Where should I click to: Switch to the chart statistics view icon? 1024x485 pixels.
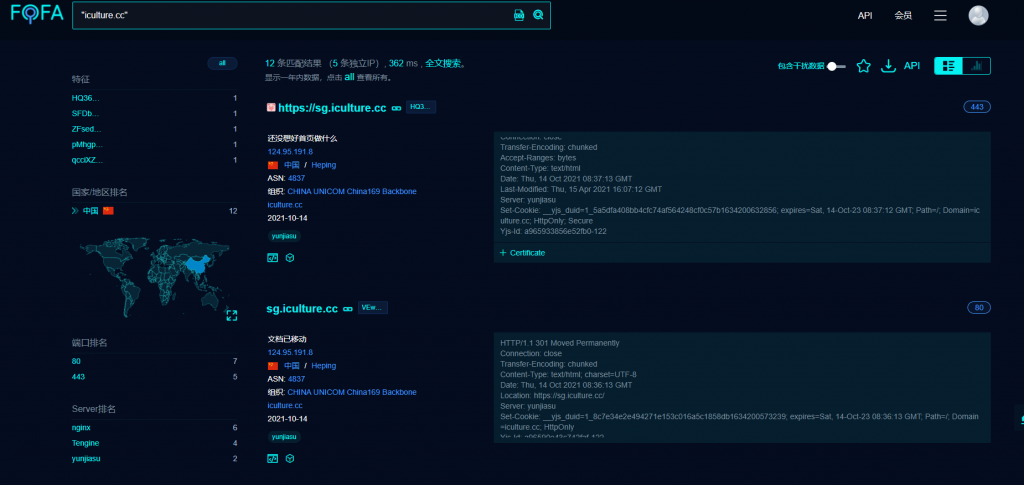tap(977, 66)
